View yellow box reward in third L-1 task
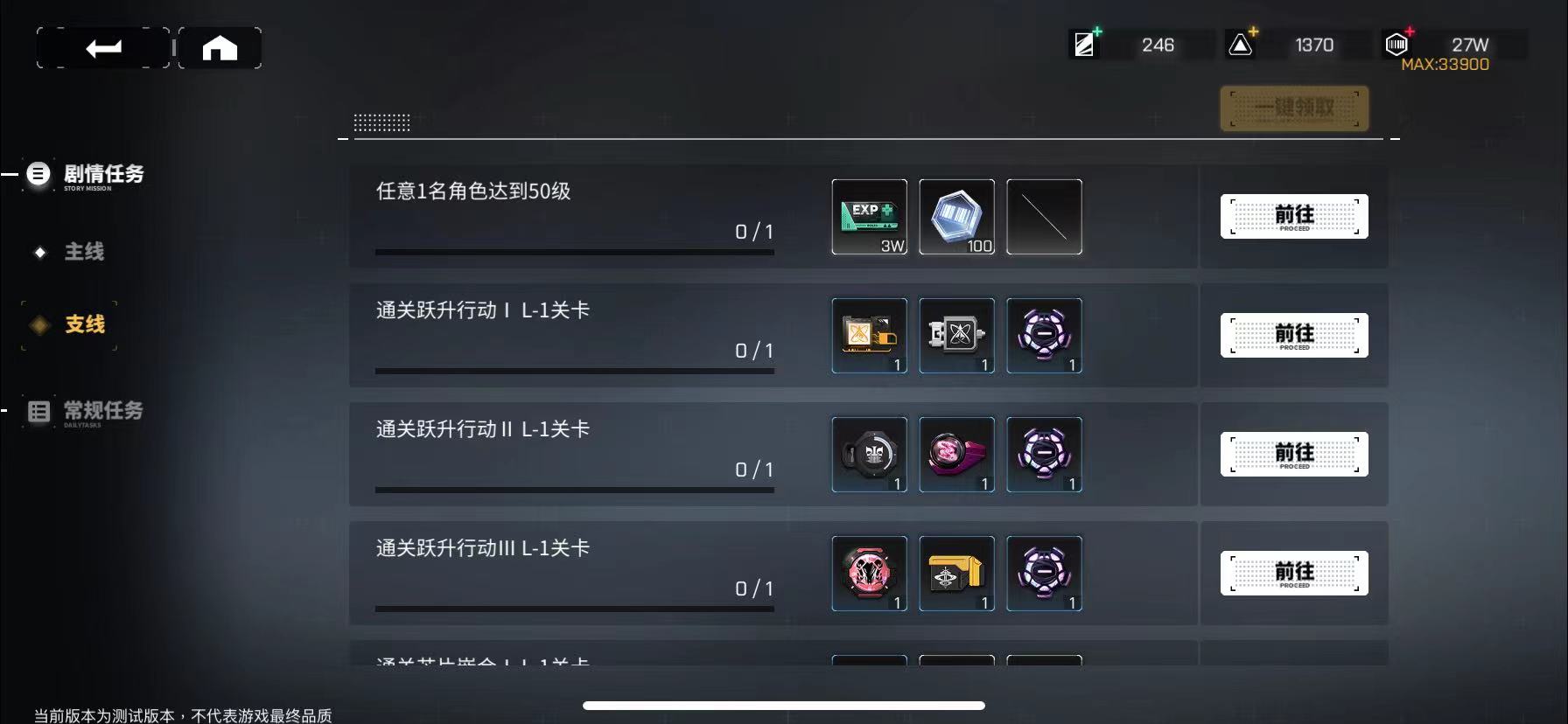The width and height of the screenshot is (1568, 724). point(956,574)
